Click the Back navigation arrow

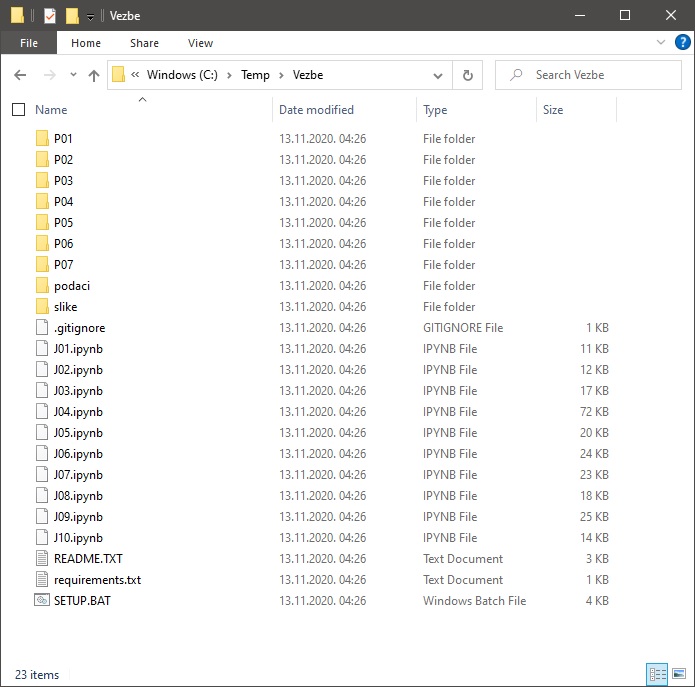pos(20,75)
